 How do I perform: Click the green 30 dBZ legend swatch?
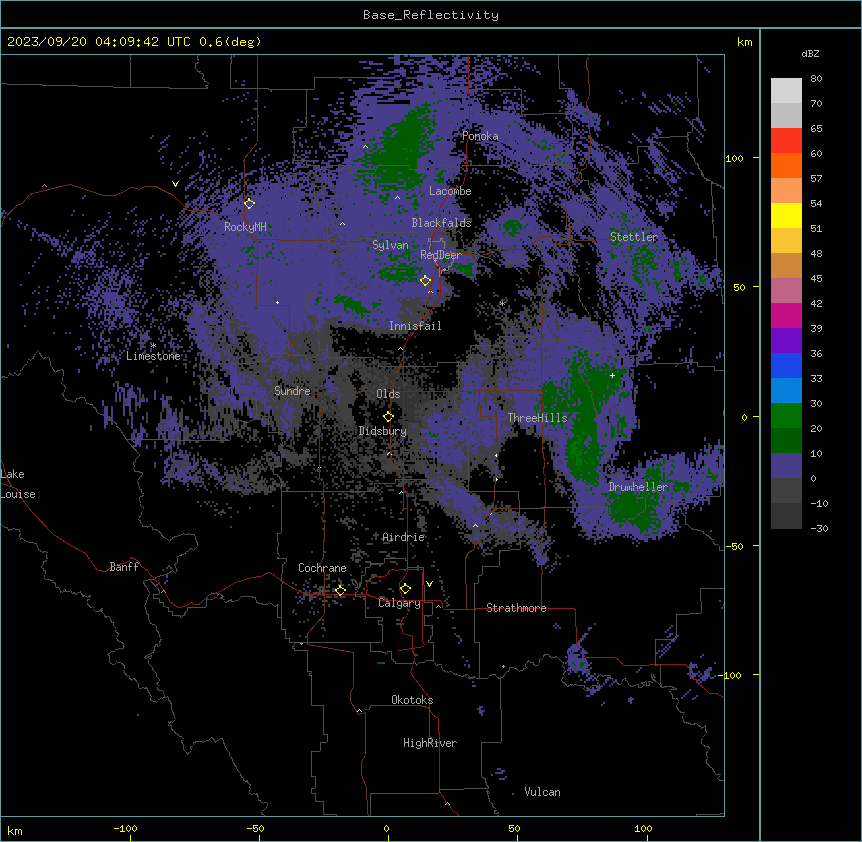tap(786, 416)
